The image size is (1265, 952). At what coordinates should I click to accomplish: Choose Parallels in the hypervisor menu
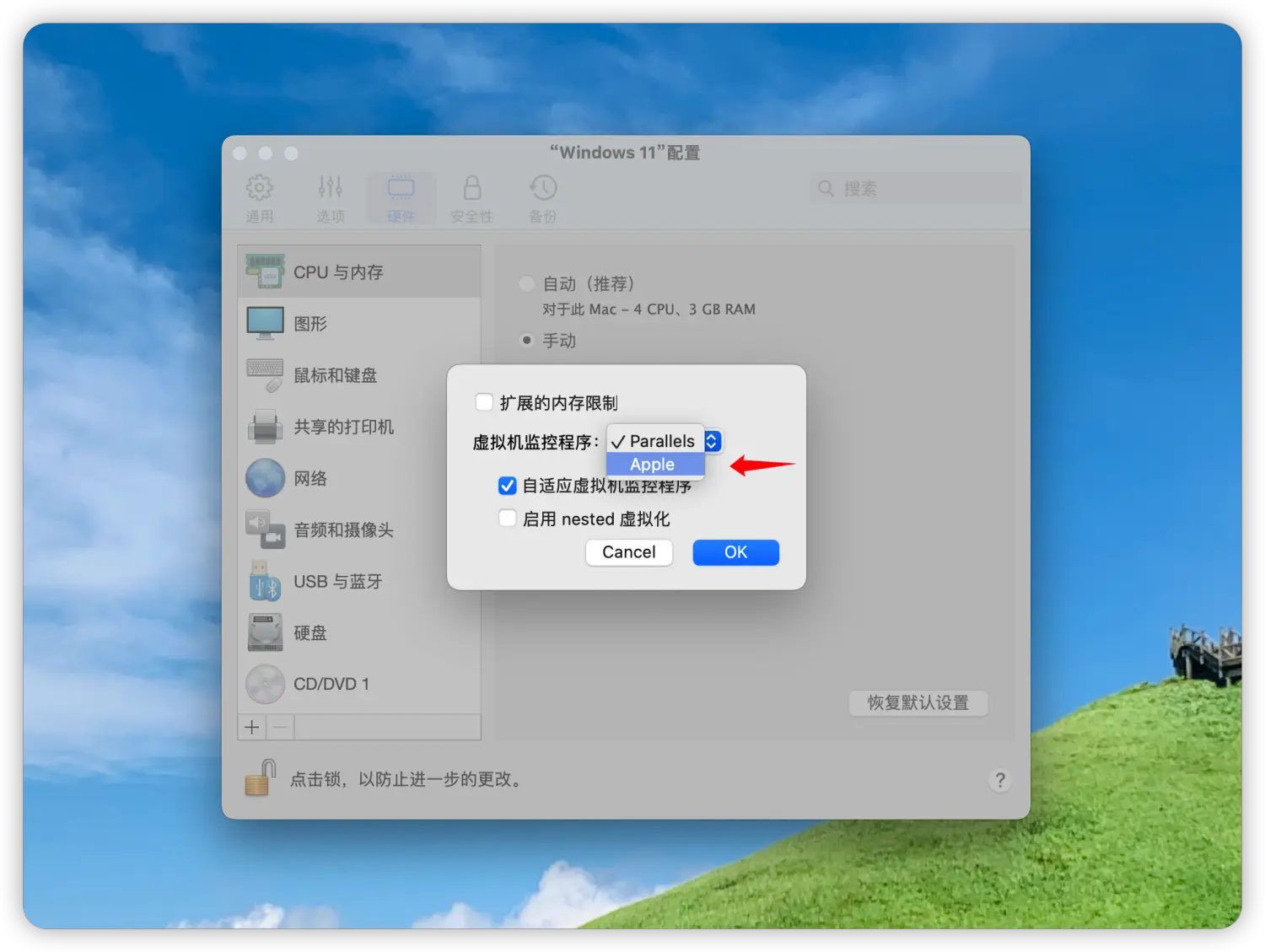[655, 441]
